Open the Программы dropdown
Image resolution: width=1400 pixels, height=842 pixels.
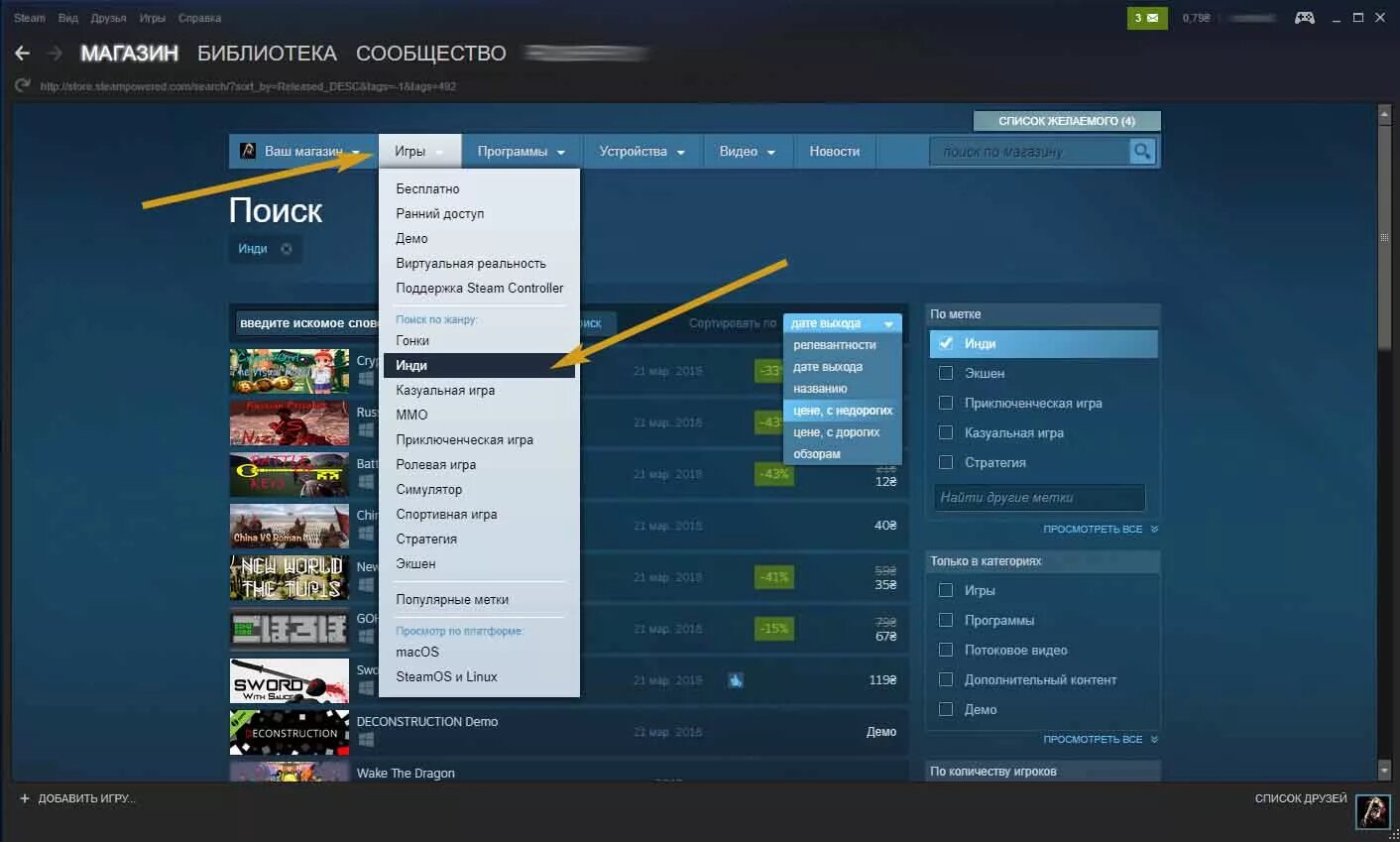click(x=522, y=151)
